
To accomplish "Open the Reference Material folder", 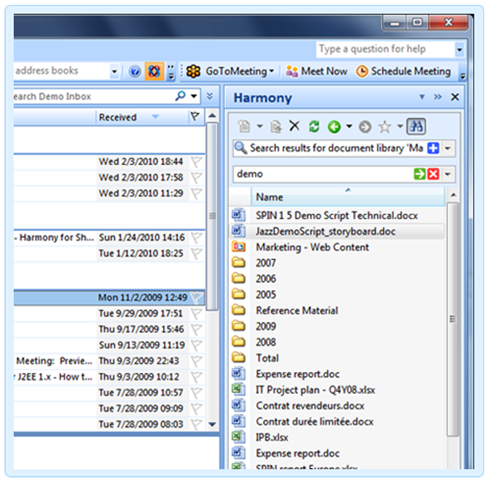I will coord(297,311).
